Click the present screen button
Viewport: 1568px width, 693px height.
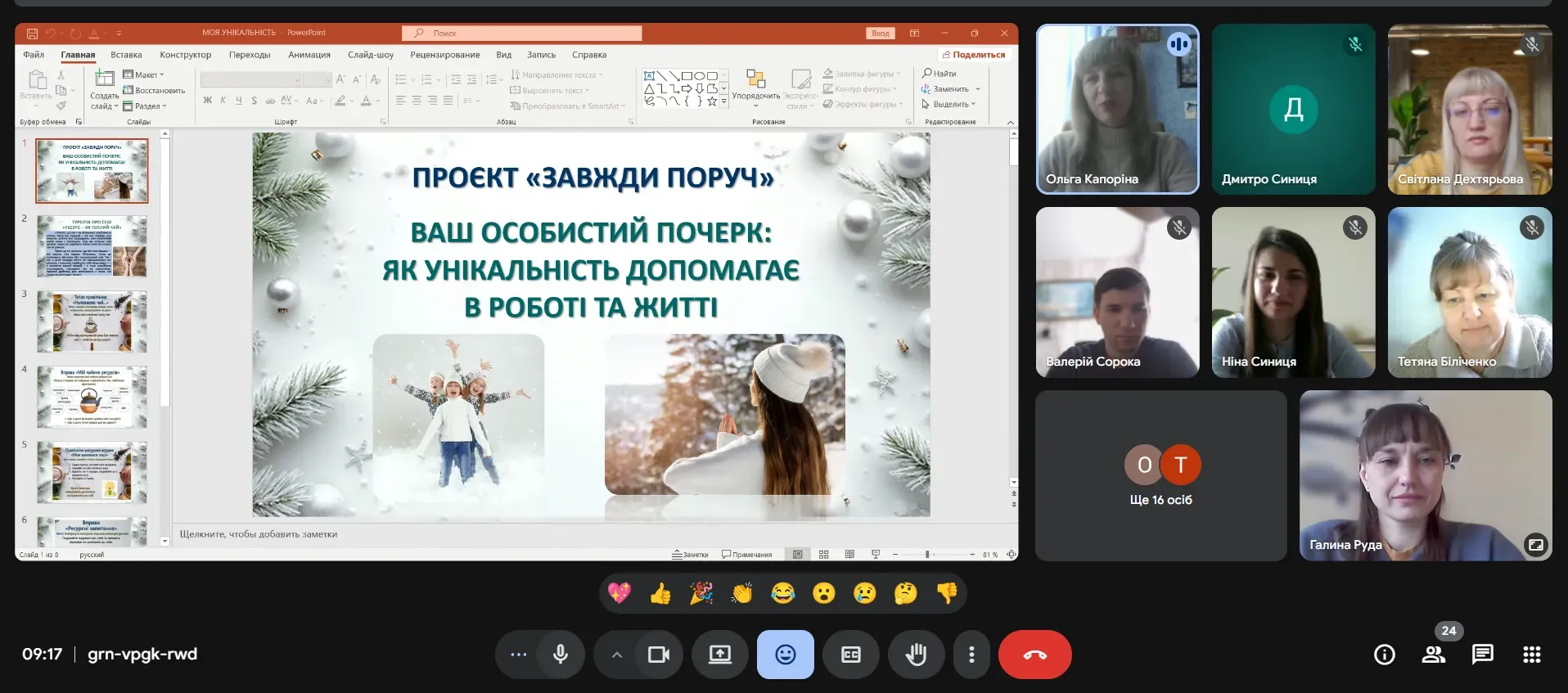[719, 655]
